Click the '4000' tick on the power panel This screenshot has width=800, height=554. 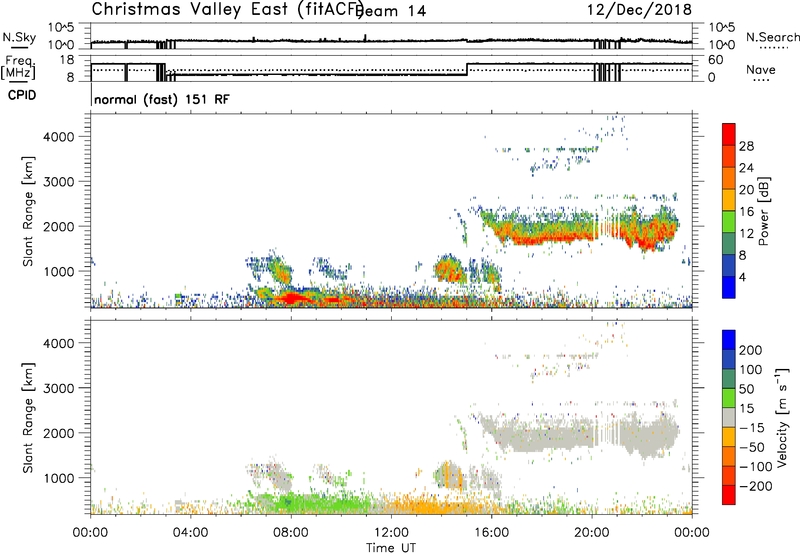click(x=59, y=137)
